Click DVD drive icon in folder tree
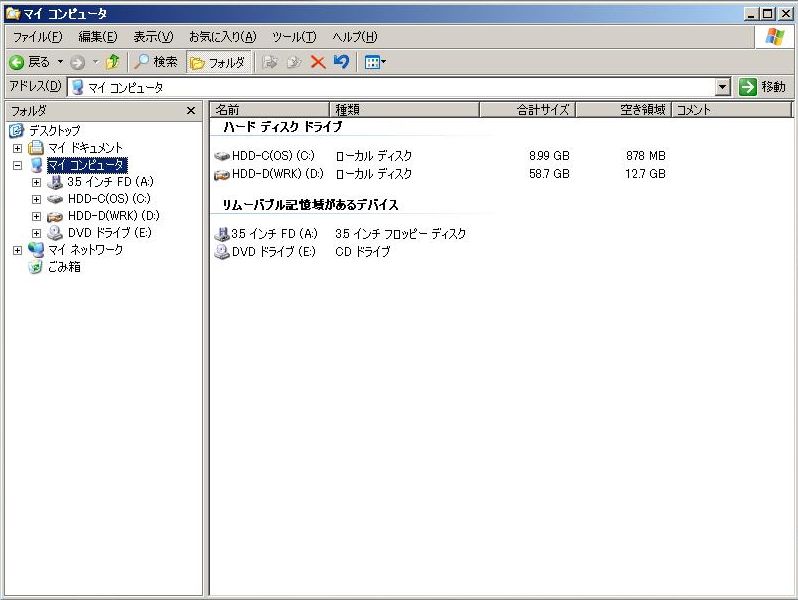The image size is (798, 600). pyautogui.click(x=54, y=233)
